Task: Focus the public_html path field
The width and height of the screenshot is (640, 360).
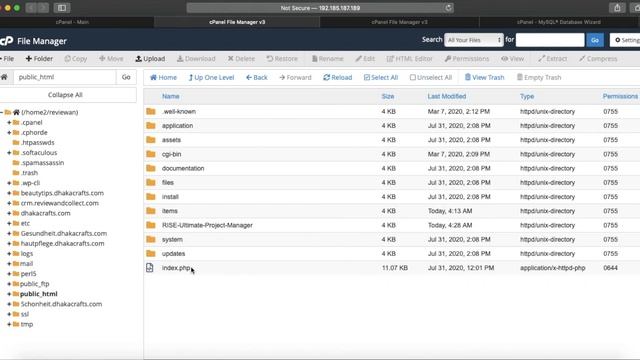Action: (x=65, y=77)
